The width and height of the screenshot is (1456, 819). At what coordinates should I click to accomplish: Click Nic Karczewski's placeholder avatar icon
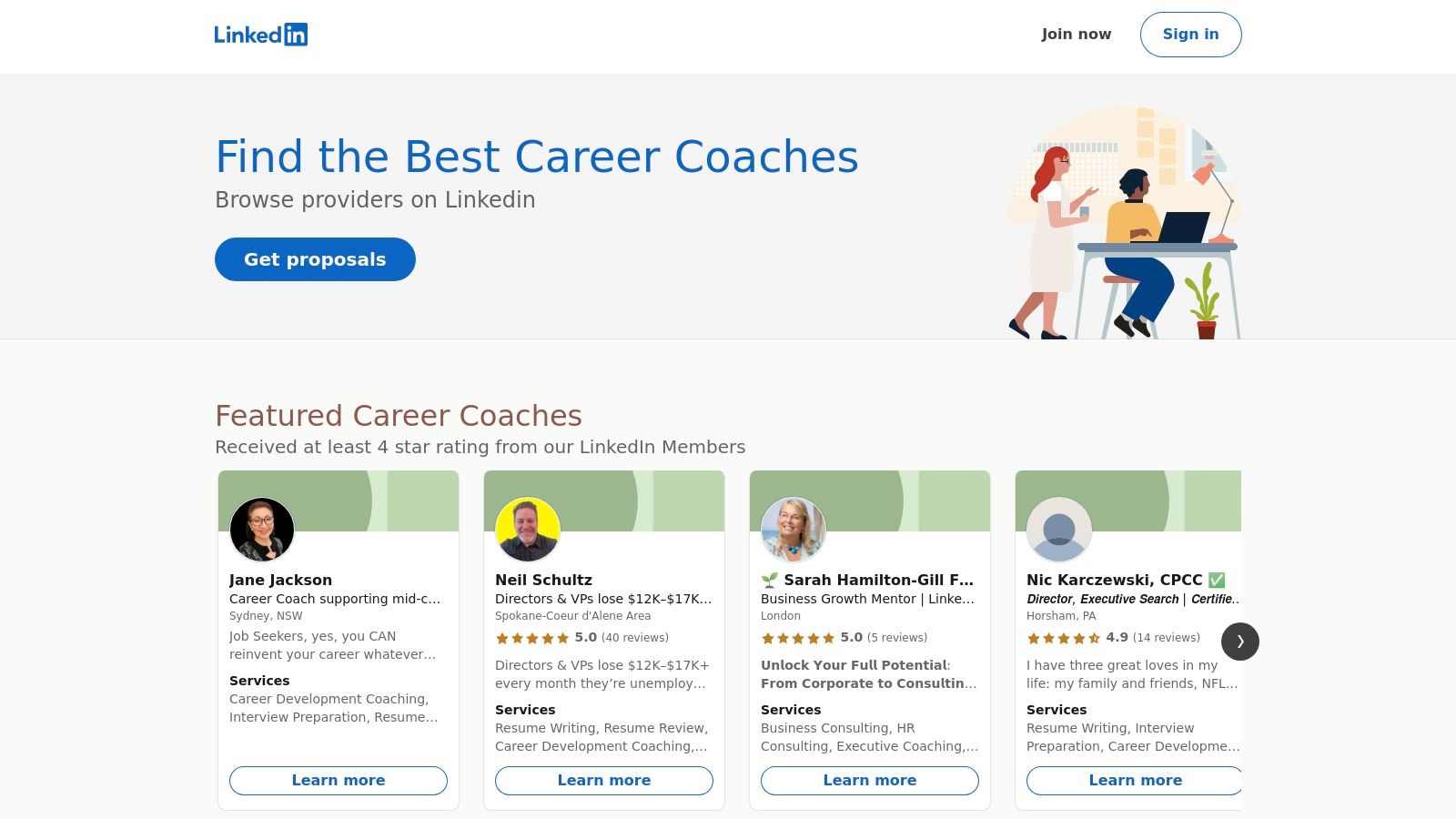1058,530
